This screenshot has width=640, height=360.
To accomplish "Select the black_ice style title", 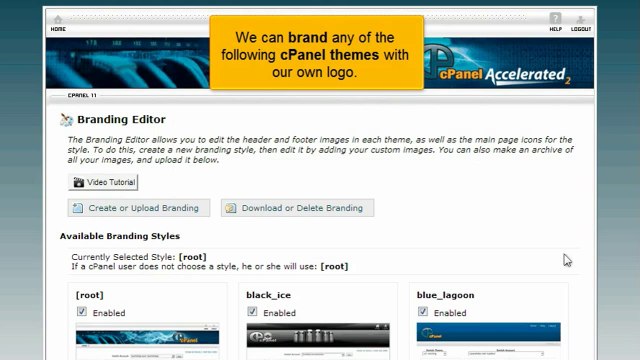I will [269, 295].
